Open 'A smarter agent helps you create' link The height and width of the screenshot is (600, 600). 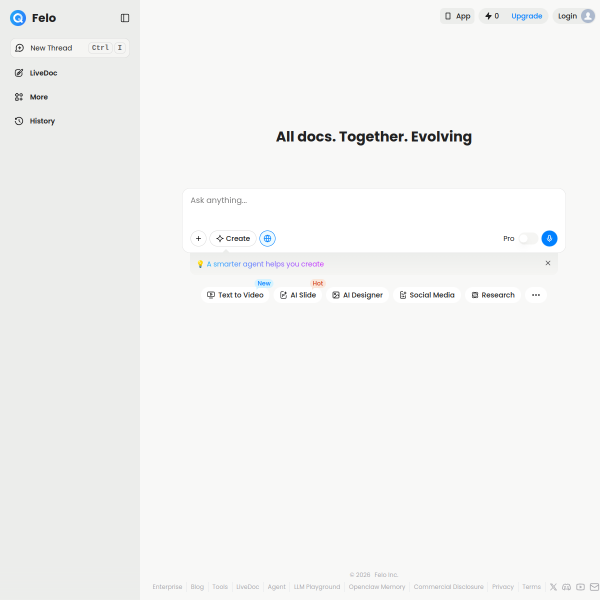tap(265, 264)
